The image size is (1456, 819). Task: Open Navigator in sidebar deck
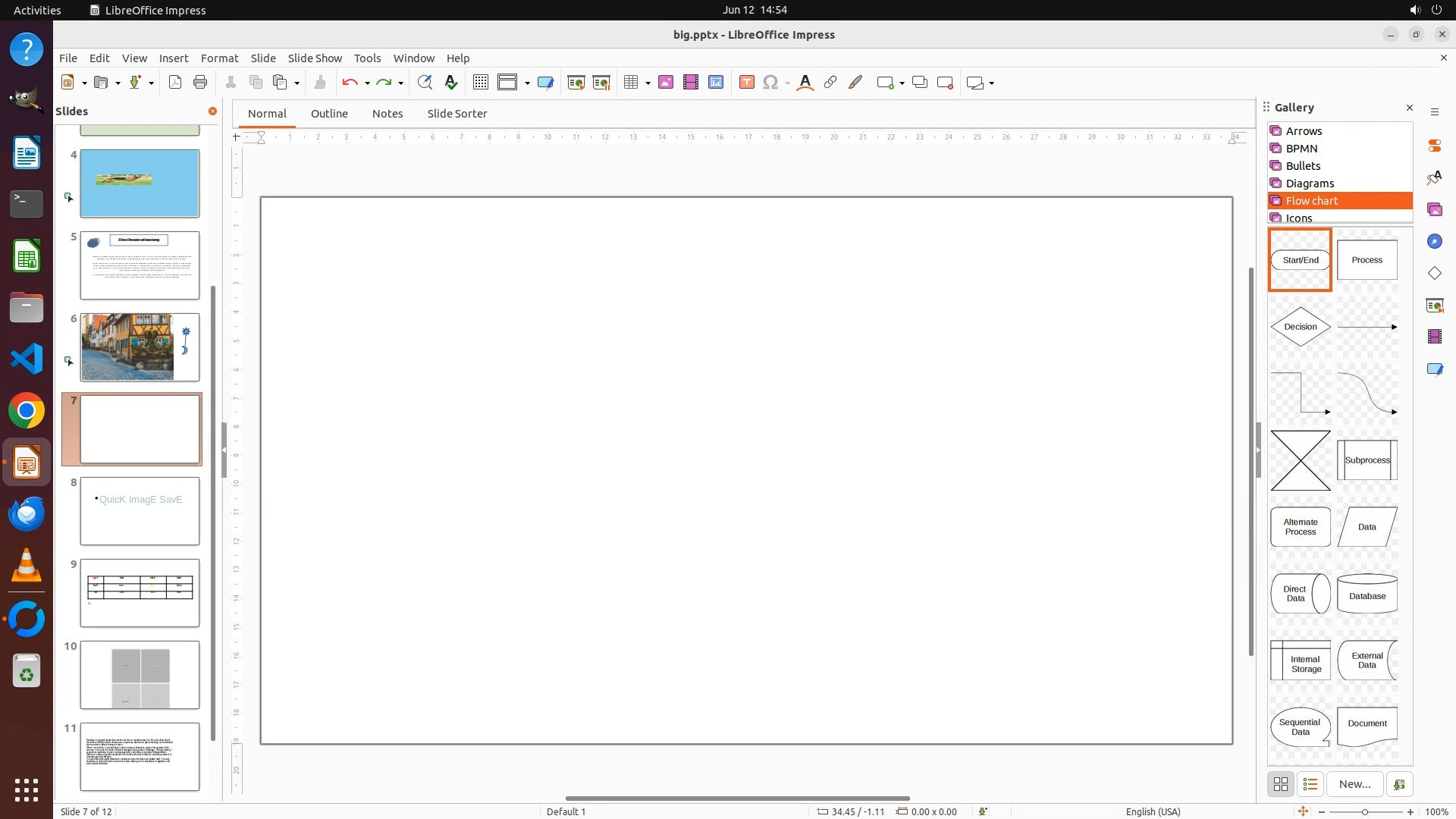pyautogui.click(x=1434, y=241)
